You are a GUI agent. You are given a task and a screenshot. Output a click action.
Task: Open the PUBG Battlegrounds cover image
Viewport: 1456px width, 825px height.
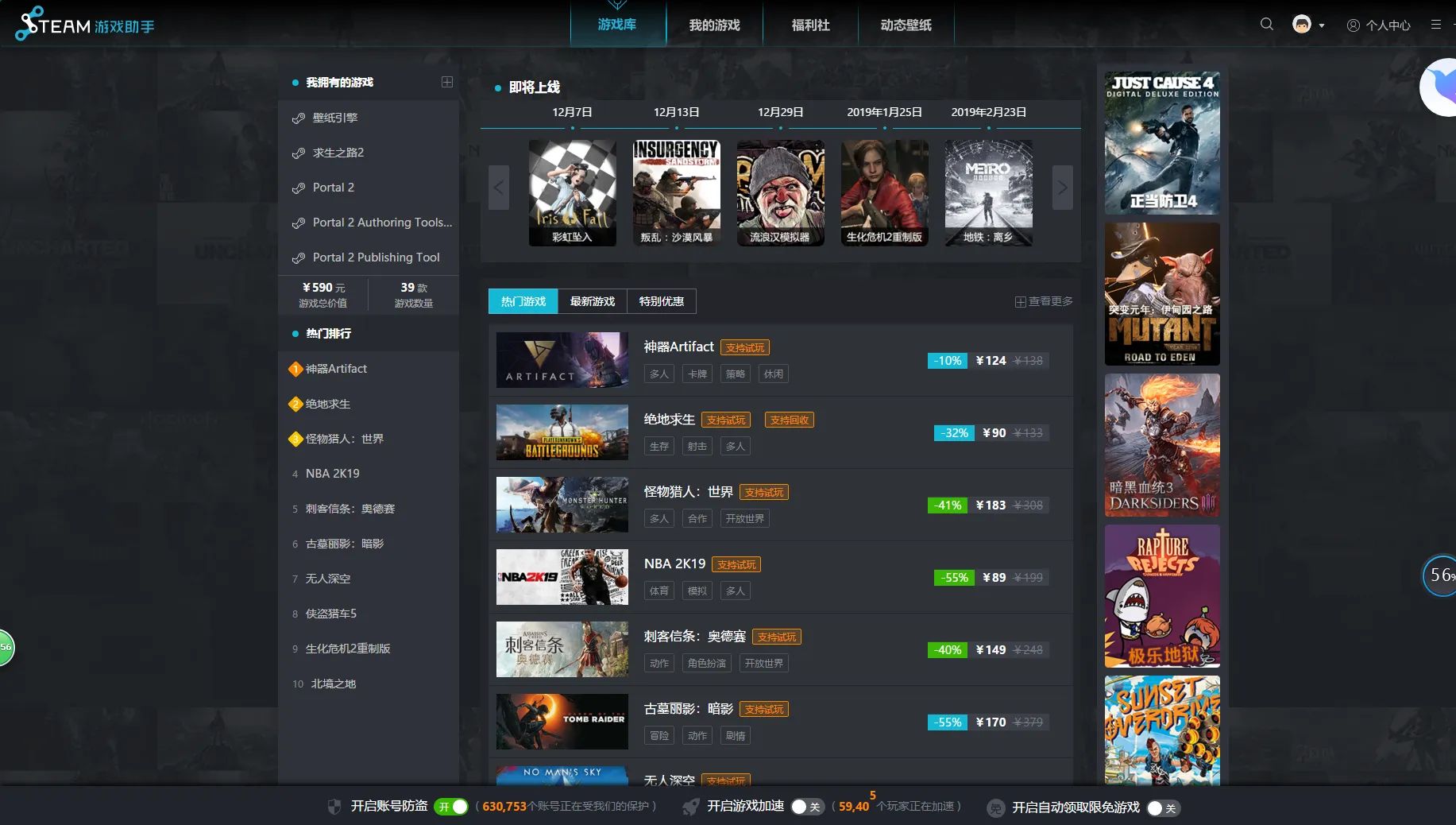562,432
